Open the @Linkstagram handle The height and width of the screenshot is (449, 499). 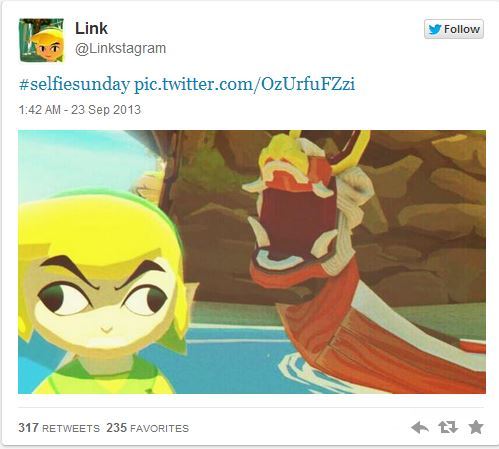point(120,48)
